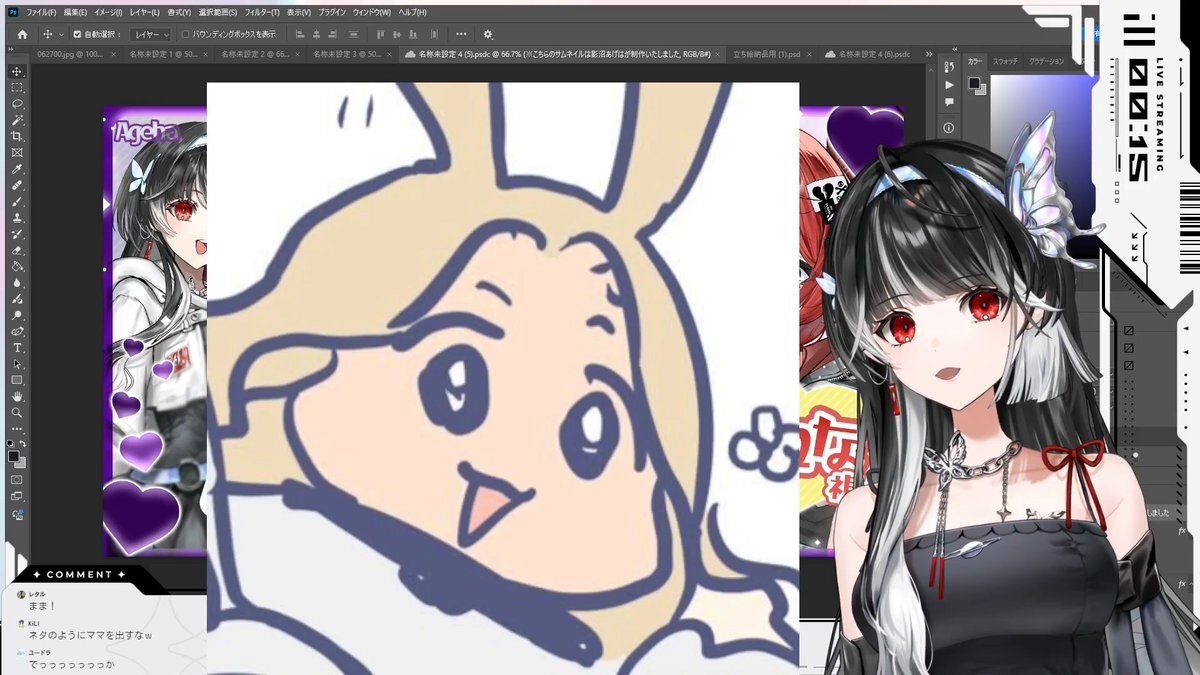The image size is (1200, 675).
Task: Click the toolbar foreground color swatch
Action: [13, 456]
